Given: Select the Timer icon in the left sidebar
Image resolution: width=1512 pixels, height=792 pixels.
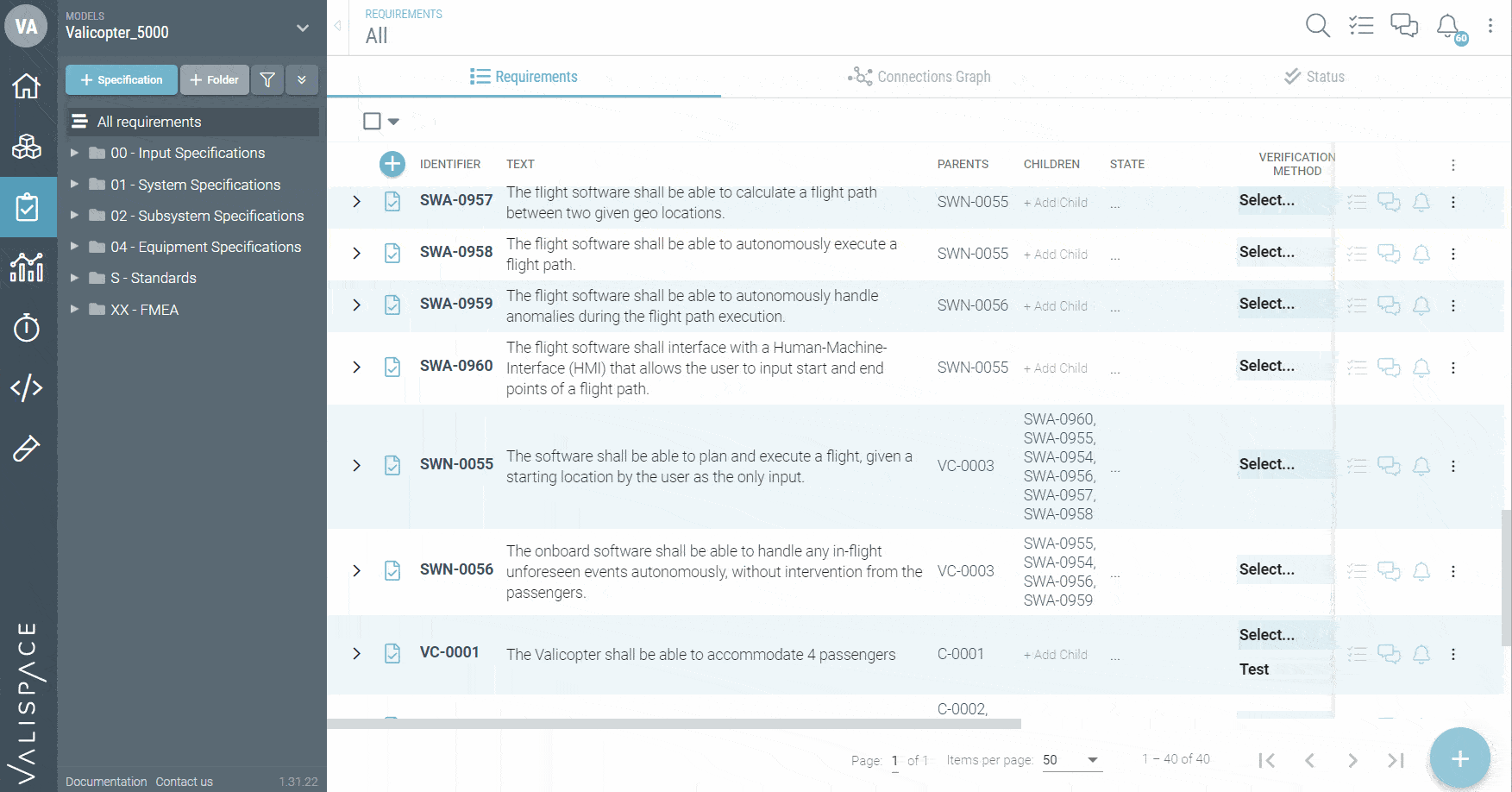Looking at the screenshot, I should pyautogui.click(x=27, y=328).
